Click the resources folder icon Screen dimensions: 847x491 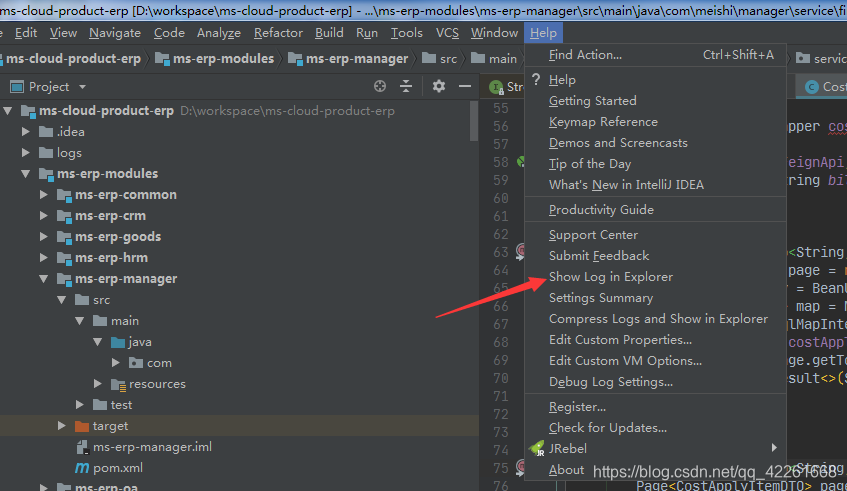coord(118,384)
